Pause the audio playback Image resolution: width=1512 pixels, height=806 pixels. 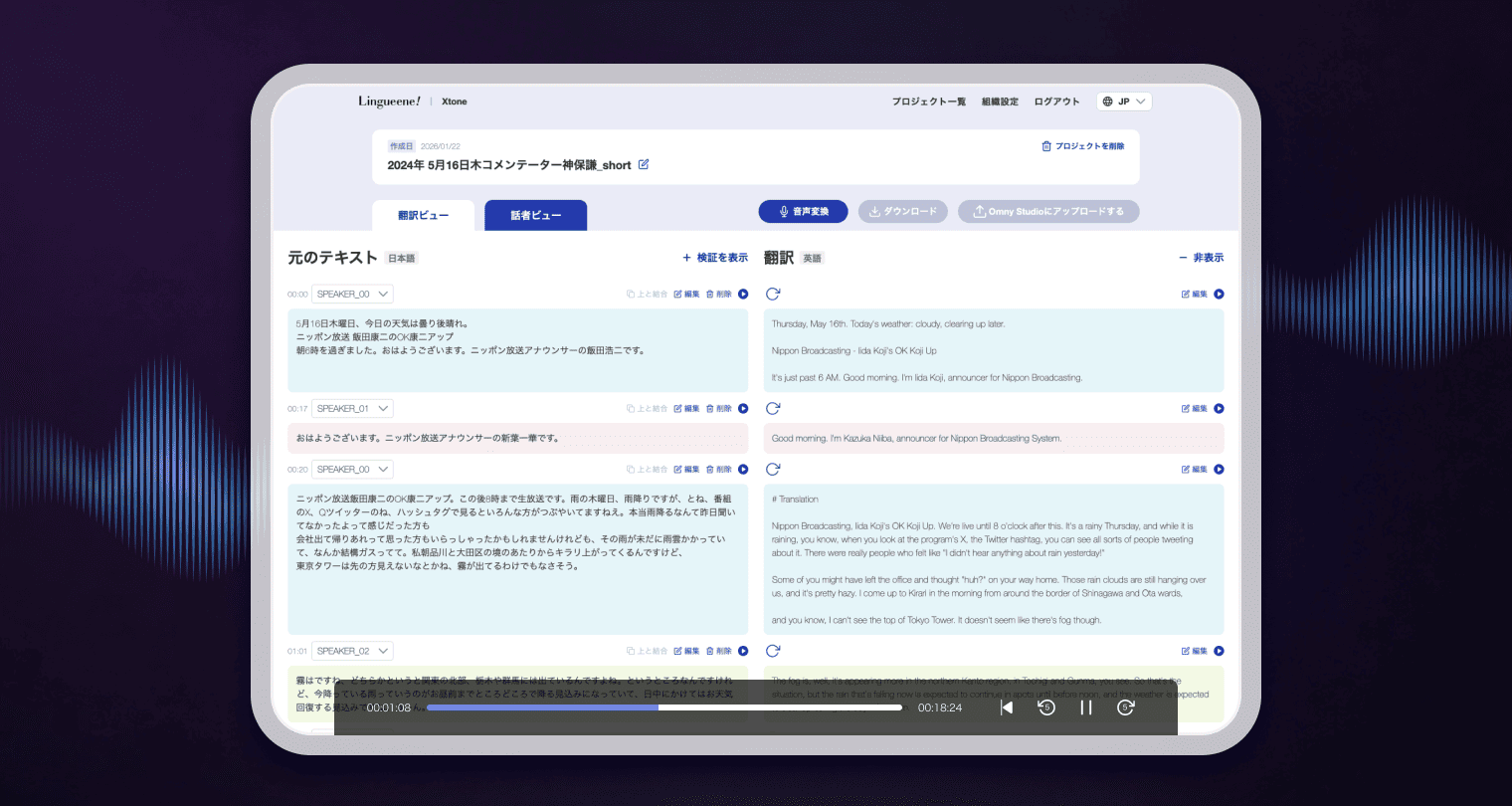pyautogui.click(x=1086, y=707)
